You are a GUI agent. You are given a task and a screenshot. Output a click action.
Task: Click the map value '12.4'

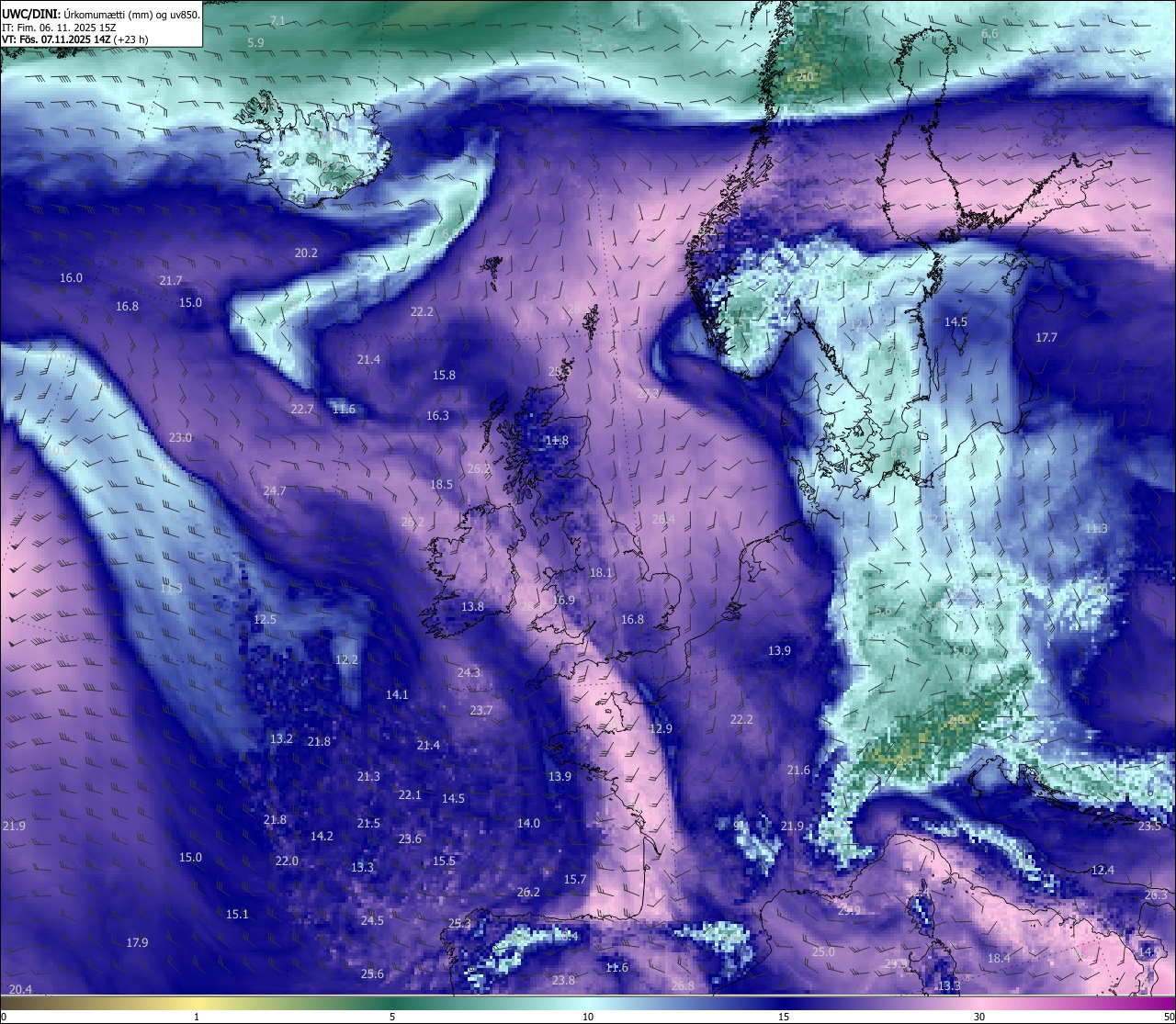click(x=1102, y=870)
